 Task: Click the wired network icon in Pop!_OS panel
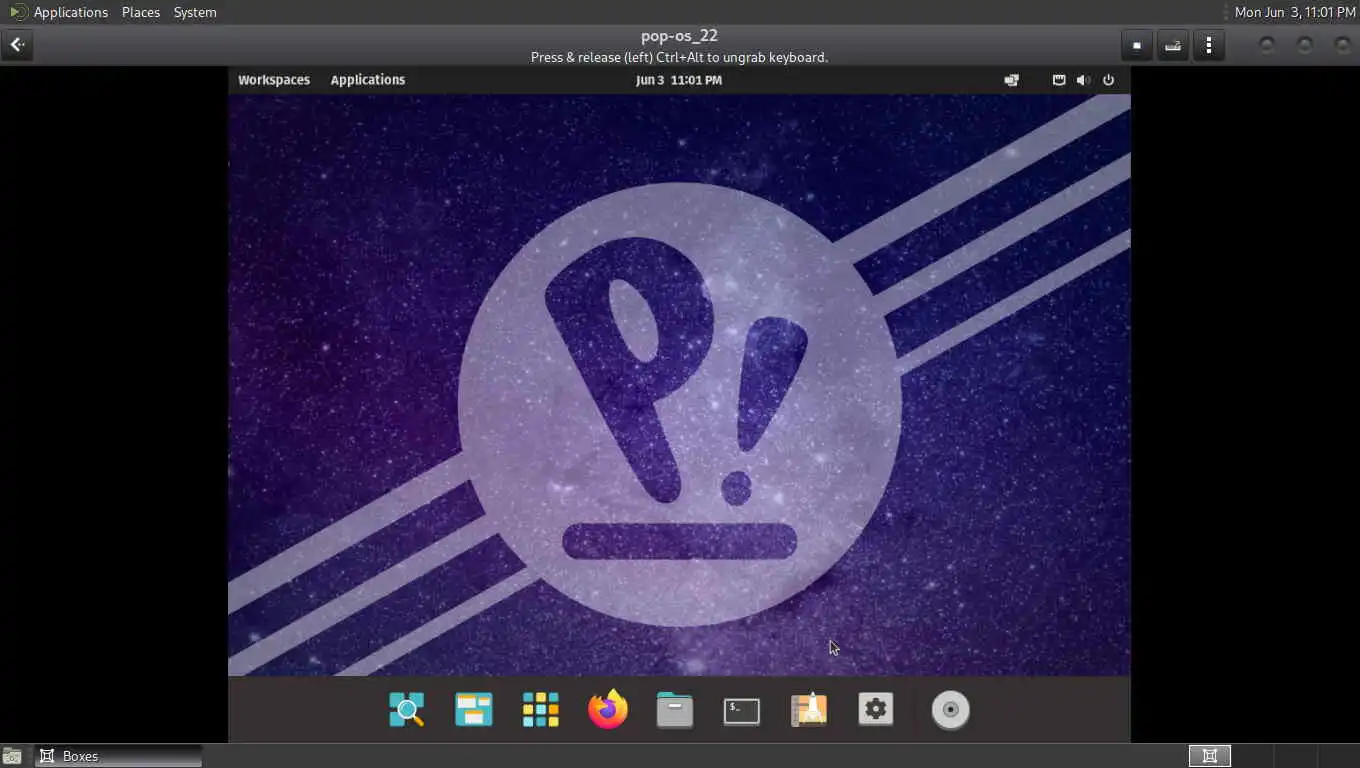pos(1059,80)
